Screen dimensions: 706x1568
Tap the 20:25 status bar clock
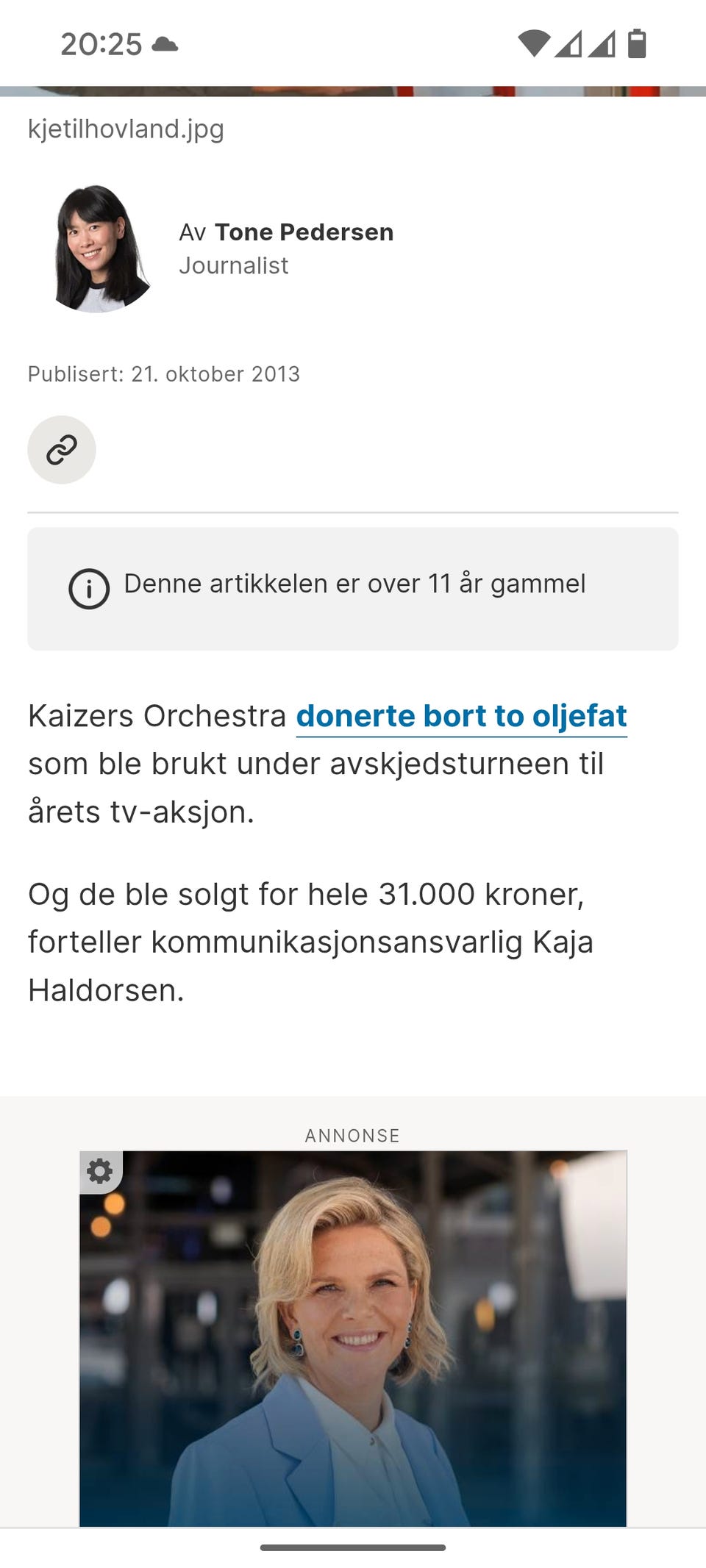coord(101,44)
